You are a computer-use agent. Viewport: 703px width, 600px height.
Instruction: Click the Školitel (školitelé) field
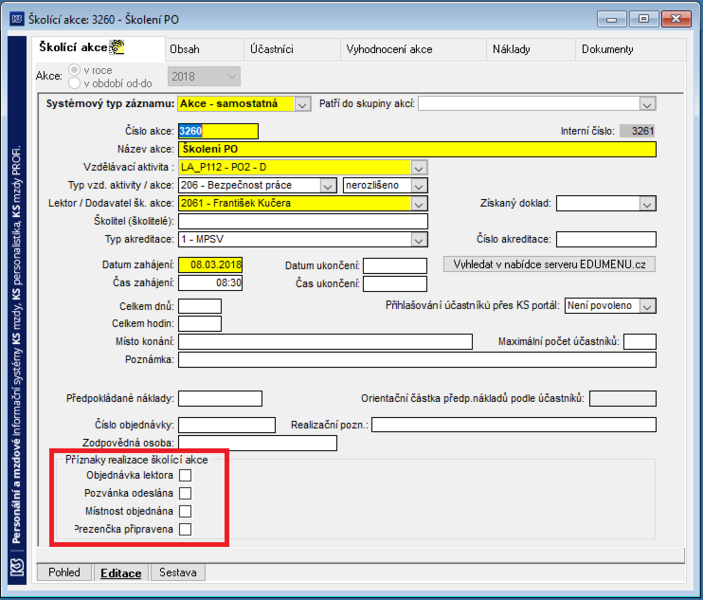click(303, 221)
